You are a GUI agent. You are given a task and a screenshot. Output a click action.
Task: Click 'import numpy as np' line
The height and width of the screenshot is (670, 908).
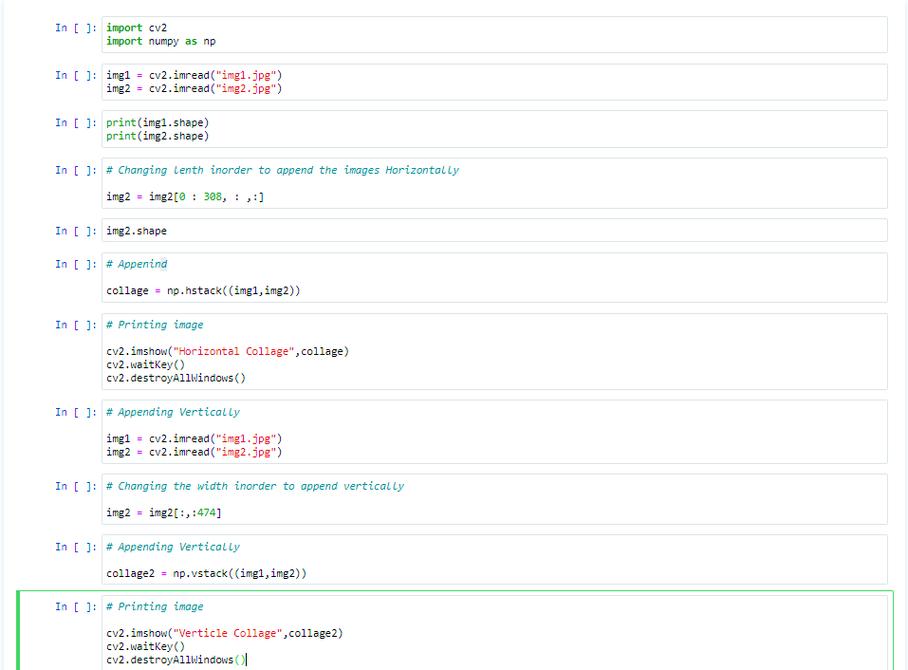(x=161, y=41)
